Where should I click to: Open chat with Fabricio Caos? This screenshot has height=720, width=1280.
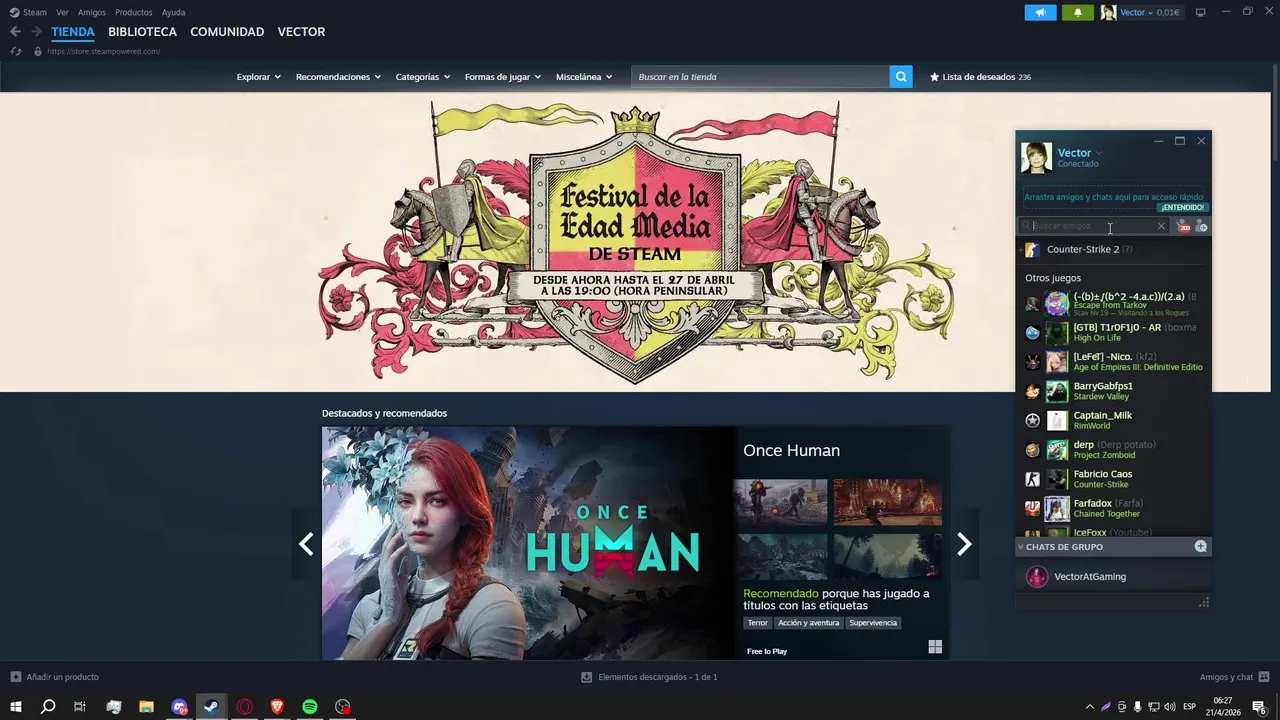(x=1114, y=479)
